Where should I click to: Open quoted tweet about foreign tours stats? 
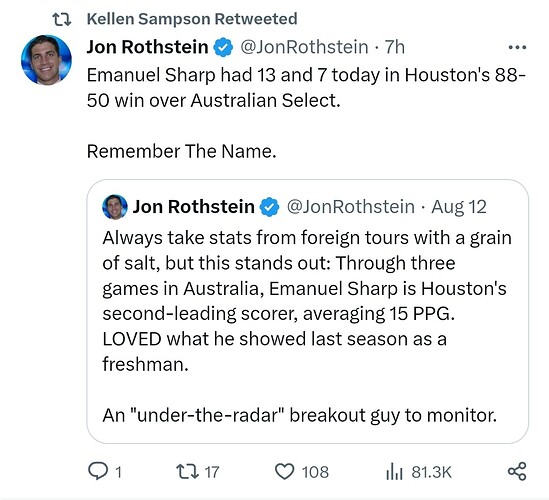point(307,311)
